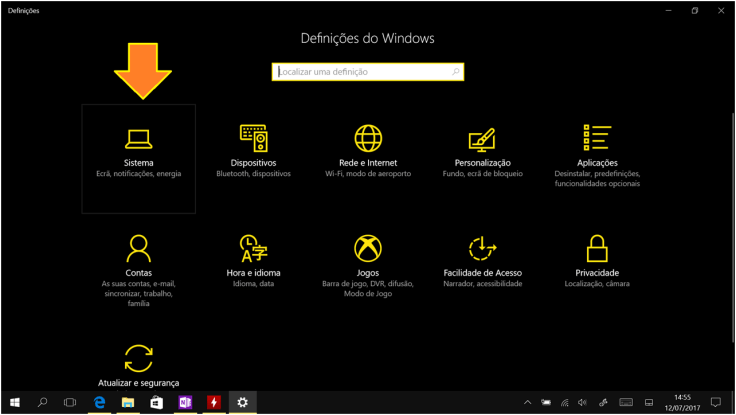Open Jogos Xbox settings

tap(368, 258)
